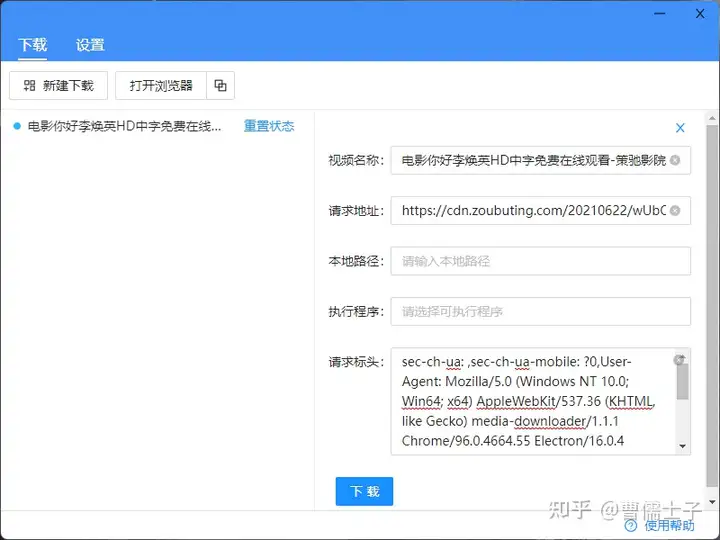Click the panel scrollbar down arrow

[x=713, y=502]
